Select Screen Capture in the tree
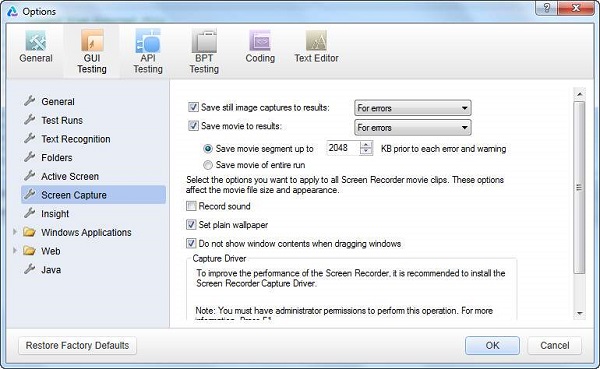Screen dimensions: 600x369 tap(93, 194)
